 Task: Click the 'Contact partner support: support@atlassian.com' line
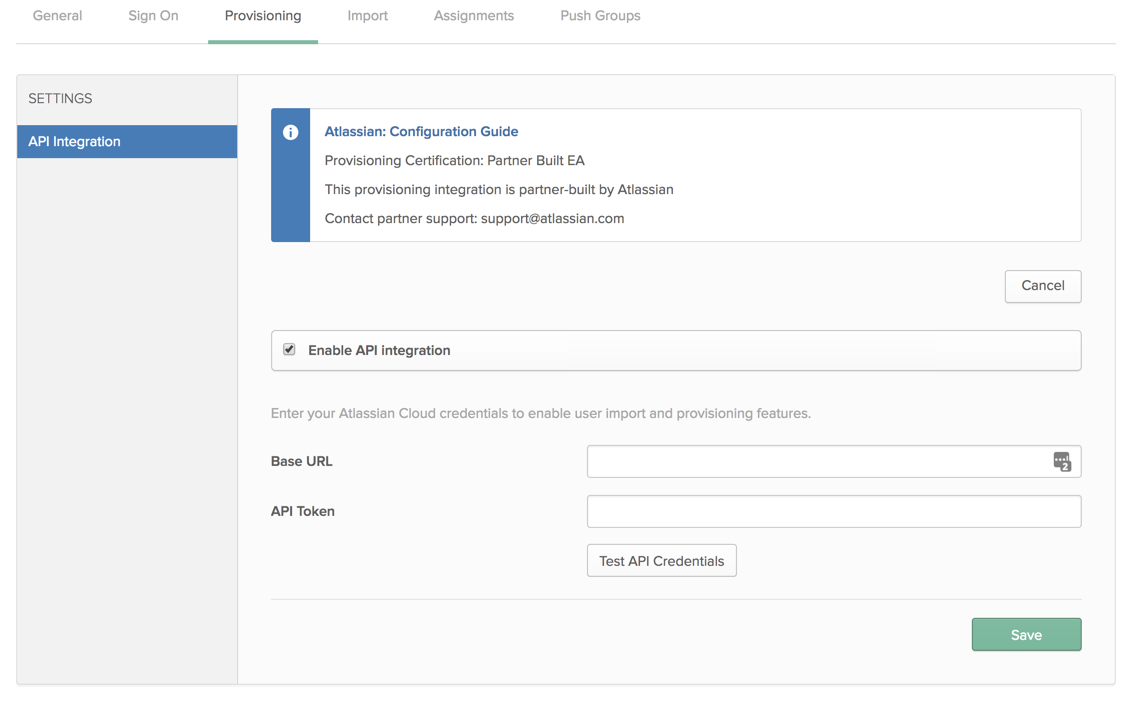(x=474, y=219)
